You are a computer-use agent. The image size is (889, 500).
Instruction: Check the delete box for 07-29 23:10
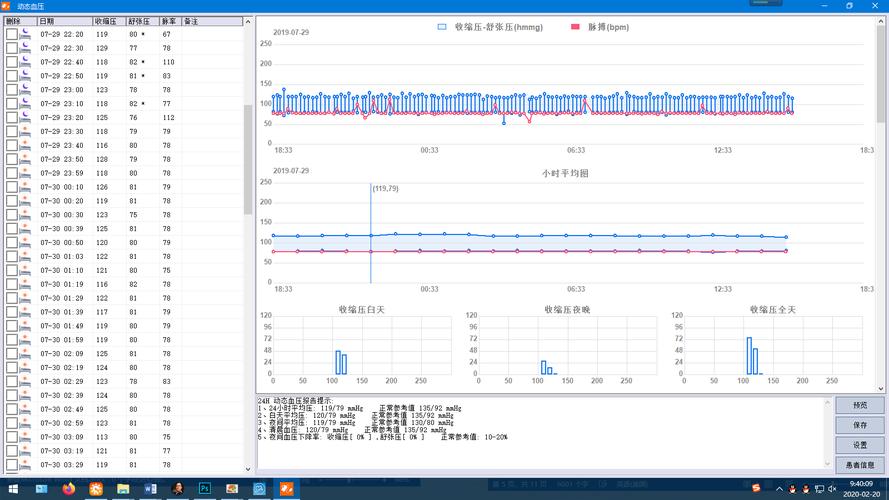(12, 104)
